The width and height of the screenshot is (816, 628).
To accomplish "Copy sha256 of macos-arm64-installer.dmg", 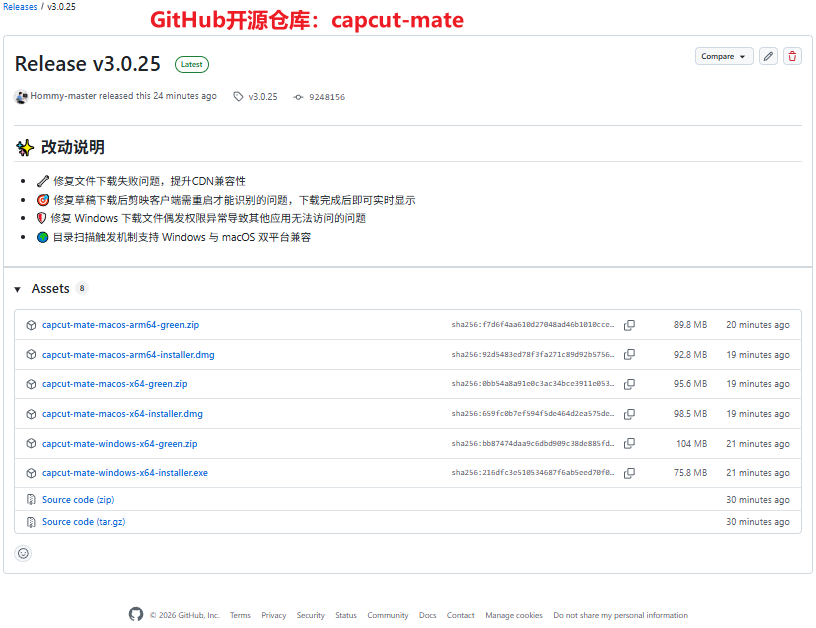I will pyautogui.click(x=629, y=355).
